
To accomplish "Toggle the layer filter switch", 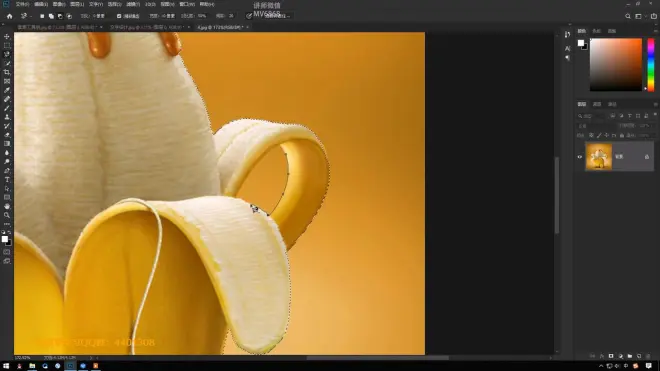I will tap(655, 115).
